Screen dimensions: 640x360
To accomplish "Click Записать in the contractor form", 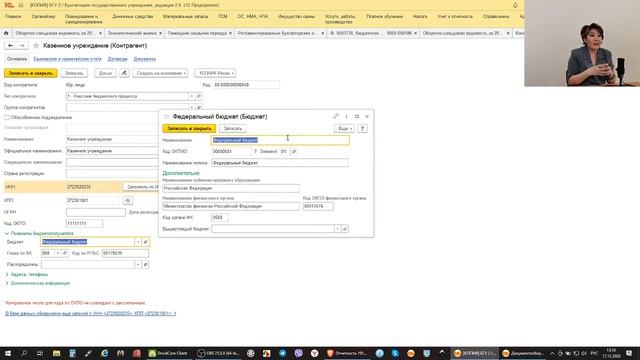I will [x=74, y=73].
